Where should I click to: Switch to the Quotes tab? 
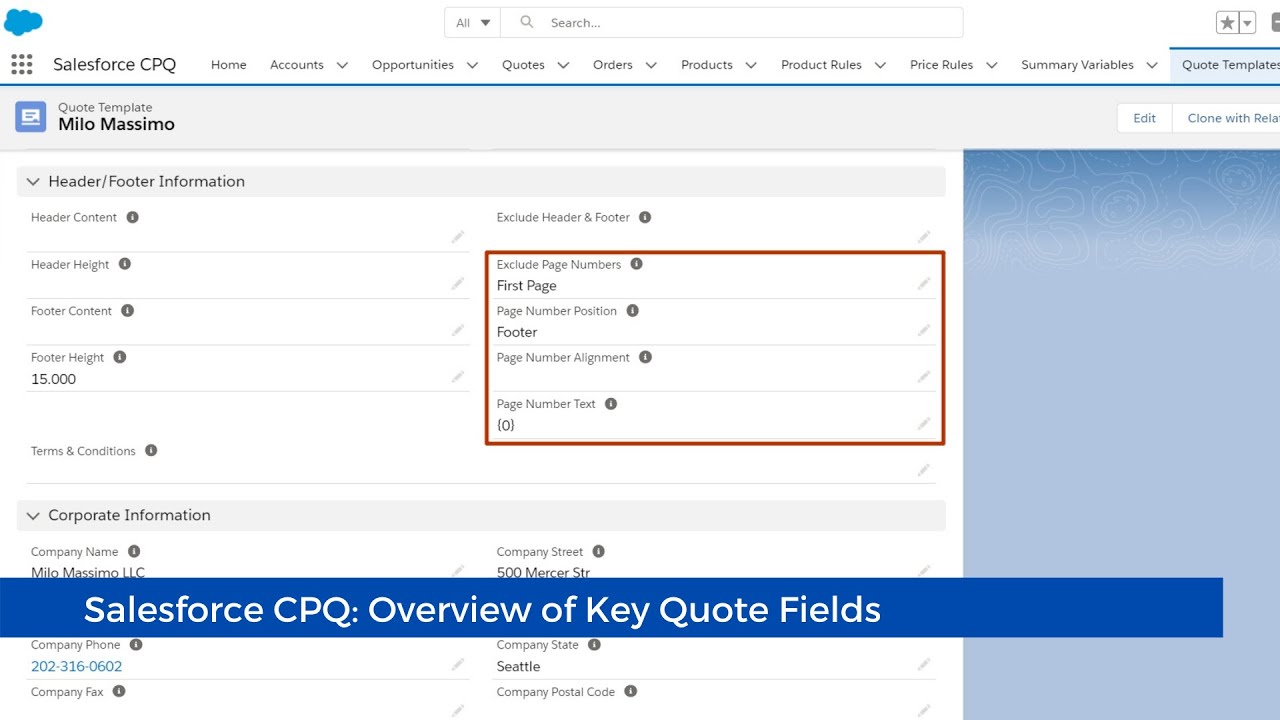(523, 64)
